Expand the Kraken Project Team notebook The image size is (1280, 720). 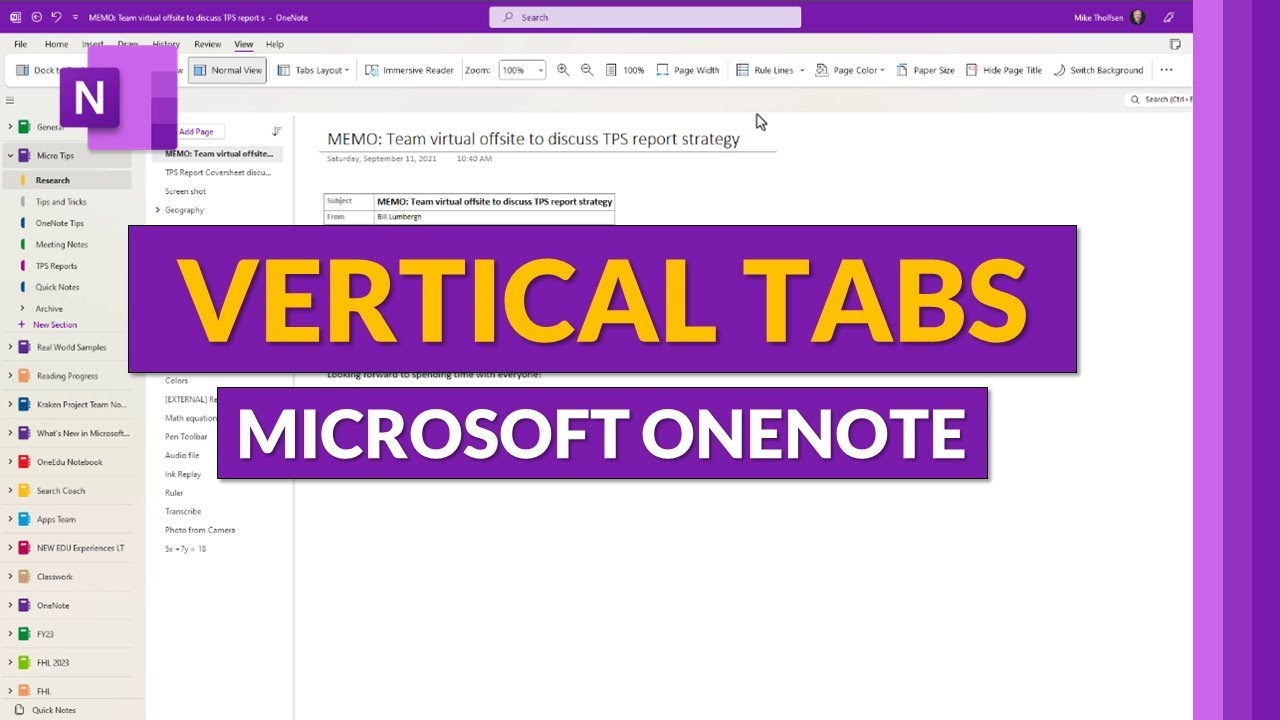click(10, 405)
